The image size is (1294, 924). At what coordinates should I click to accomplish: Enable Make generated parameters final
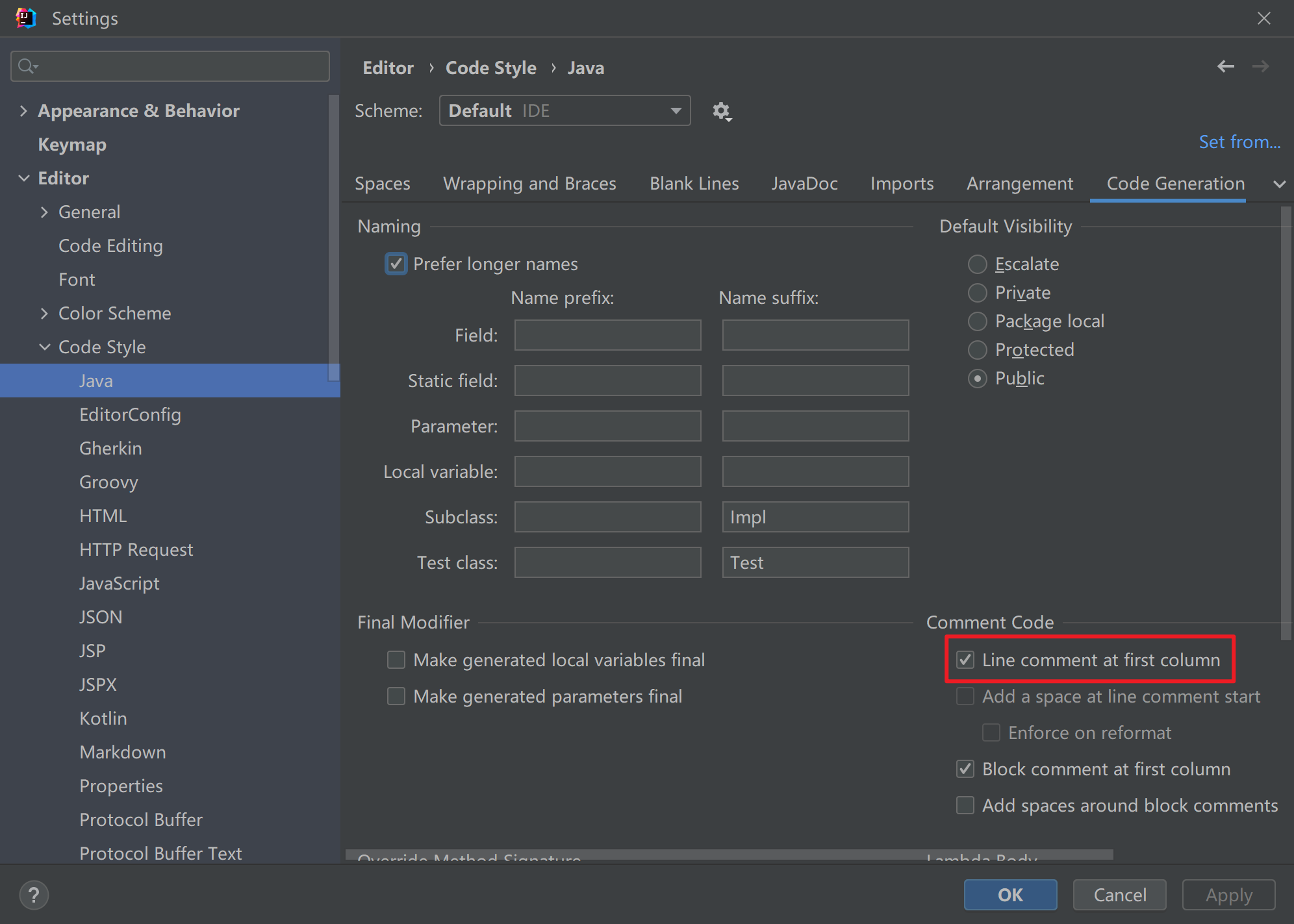pos(396,696)
